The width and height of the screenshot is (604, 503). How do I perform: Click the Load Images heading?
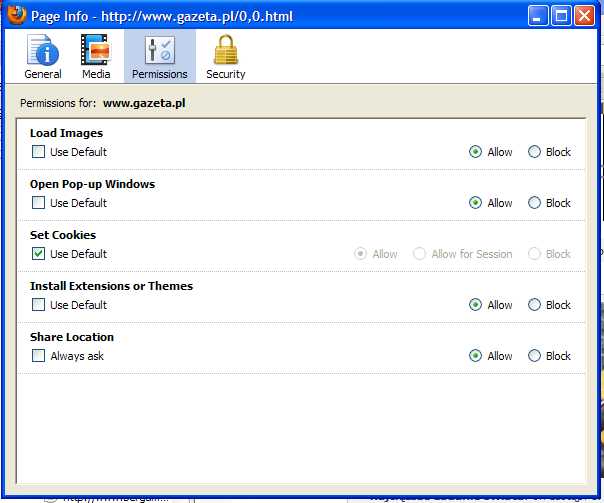tap(66, 133)
